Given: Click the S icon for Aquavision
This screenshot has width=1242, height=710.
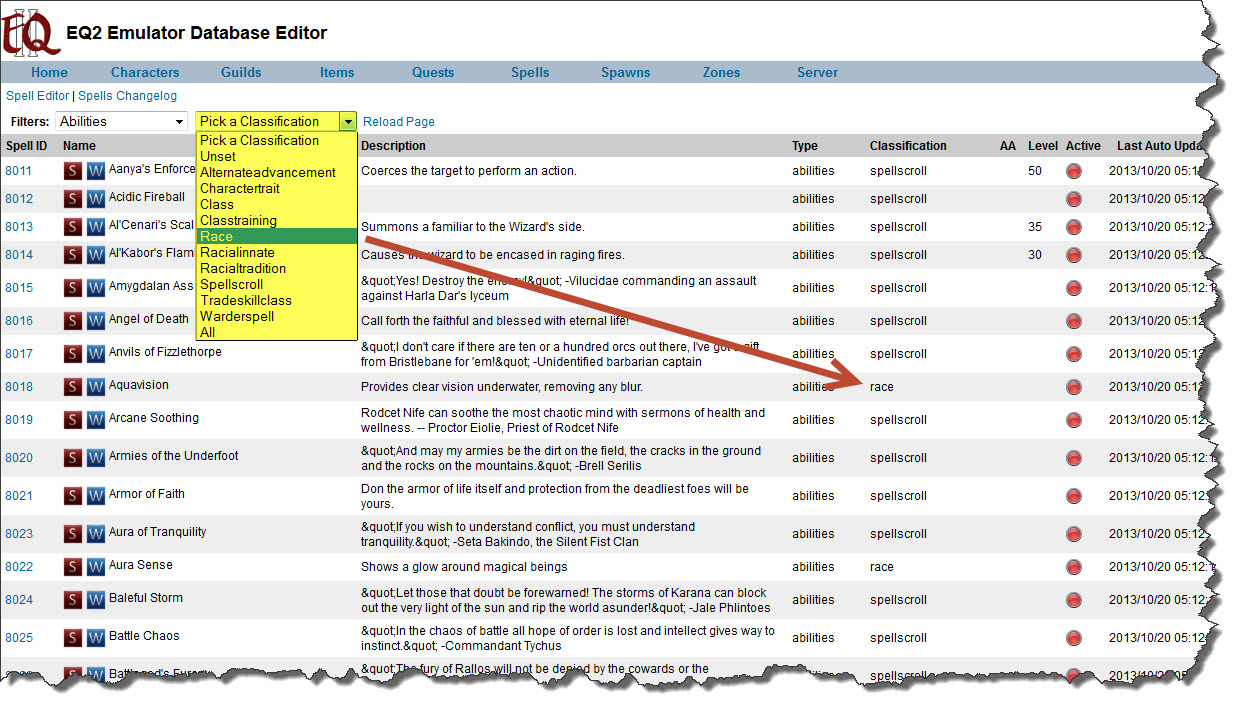Looking at the screenshot, I should (x=73, y=387).
